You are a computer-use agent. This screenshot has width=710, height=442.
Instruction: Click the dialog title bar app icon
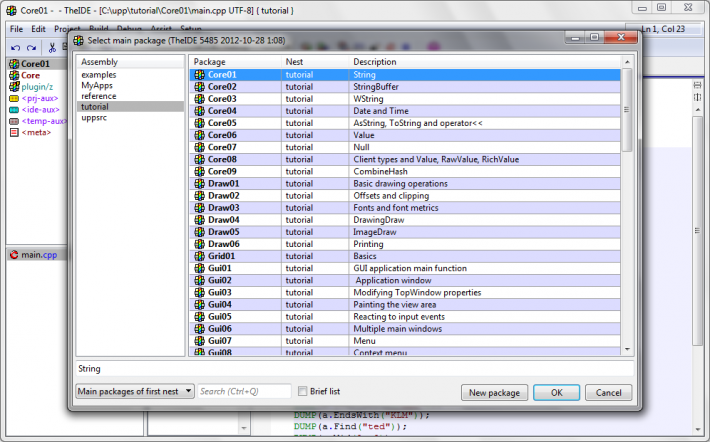tap(78, 40)
